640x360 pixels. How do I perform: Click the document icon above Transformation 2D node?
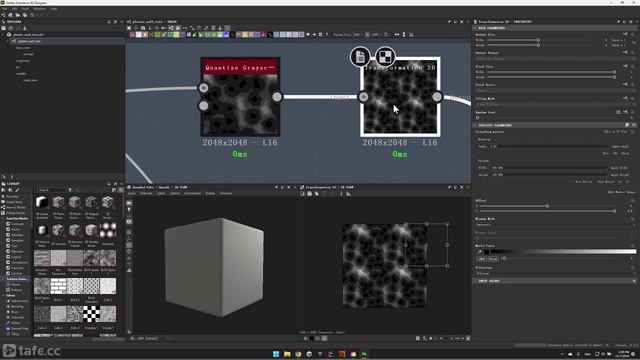(x=360, y=57)
